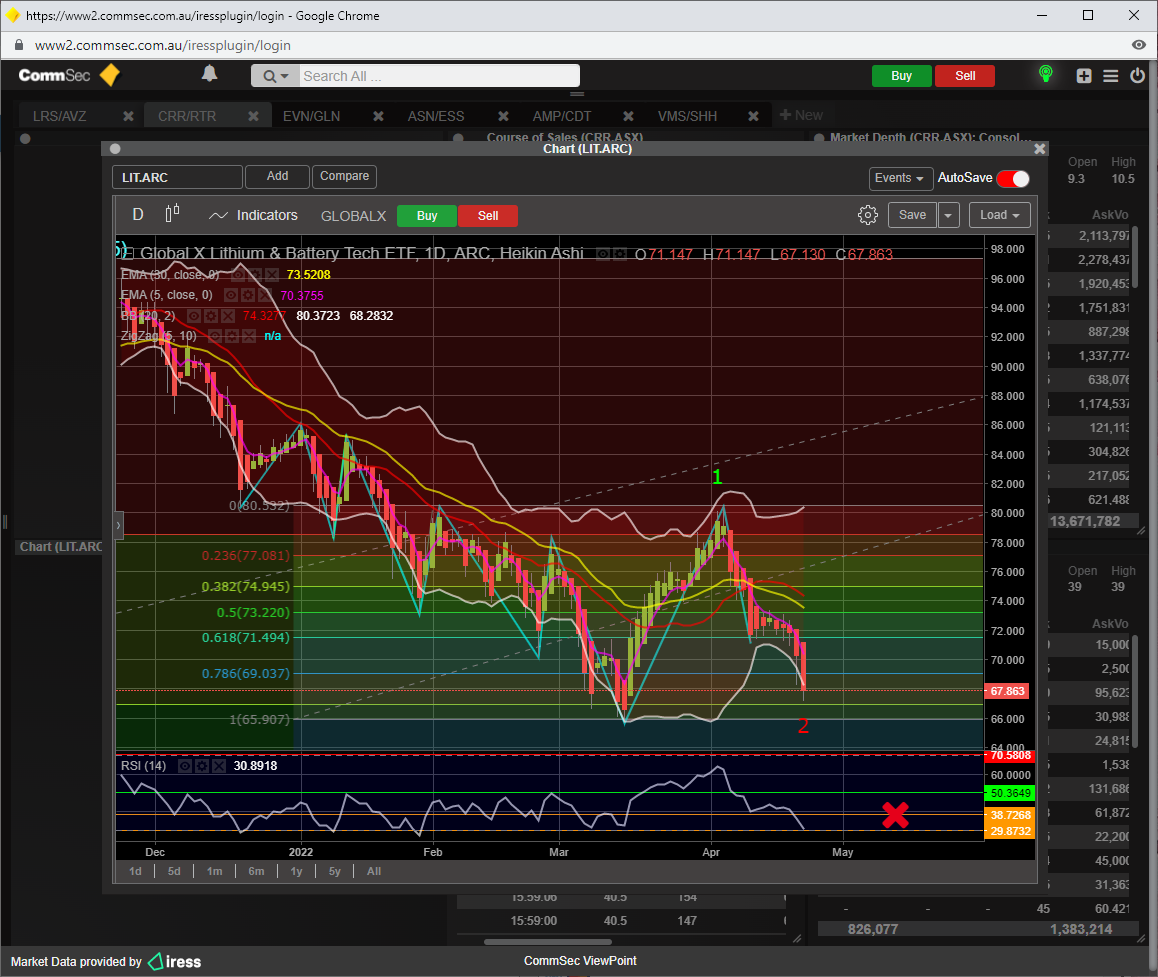The height and width of the screenshot is (977, 1158).
Task: Open settings gear for BB indicator
Action: 211,316
